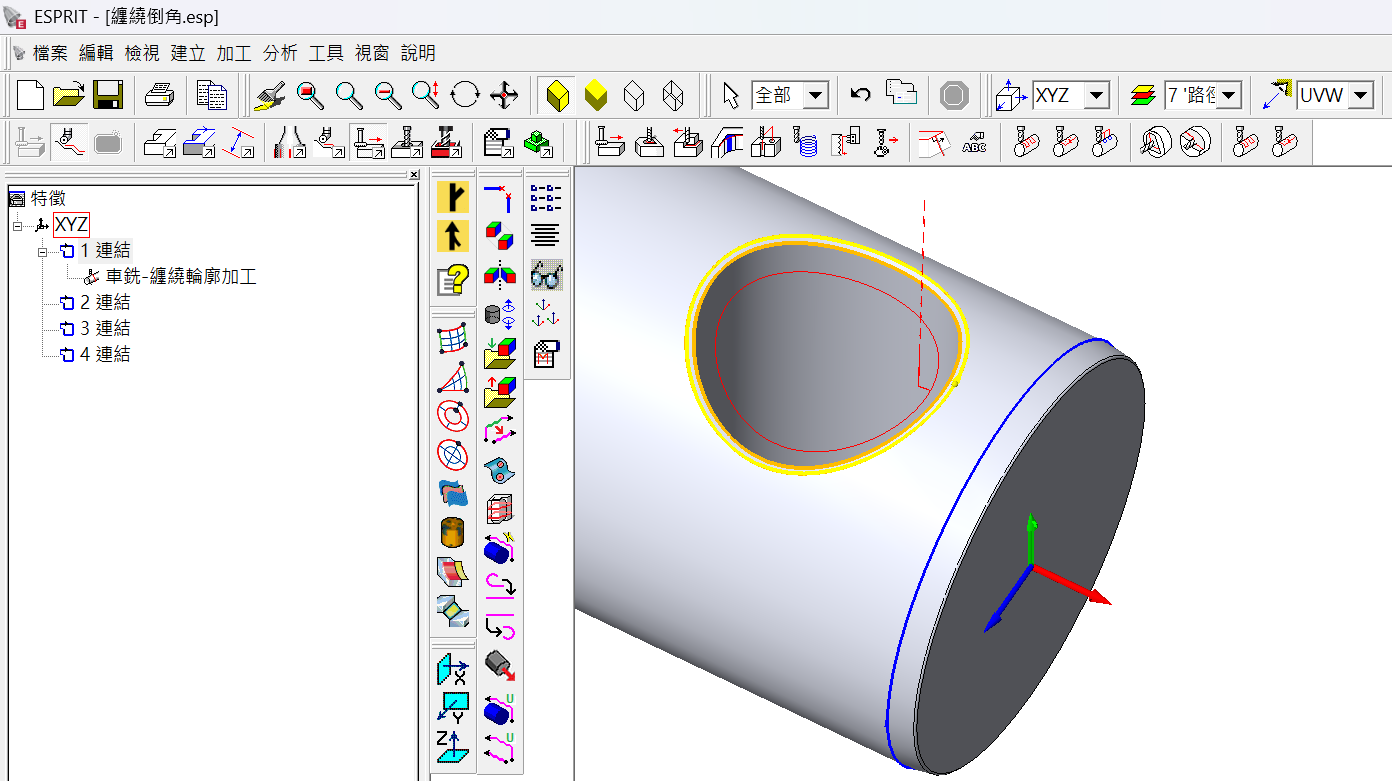This screenshot has width=1392, height=781.
Task: Open the 加工 menu
Action: tap(234, 53)
